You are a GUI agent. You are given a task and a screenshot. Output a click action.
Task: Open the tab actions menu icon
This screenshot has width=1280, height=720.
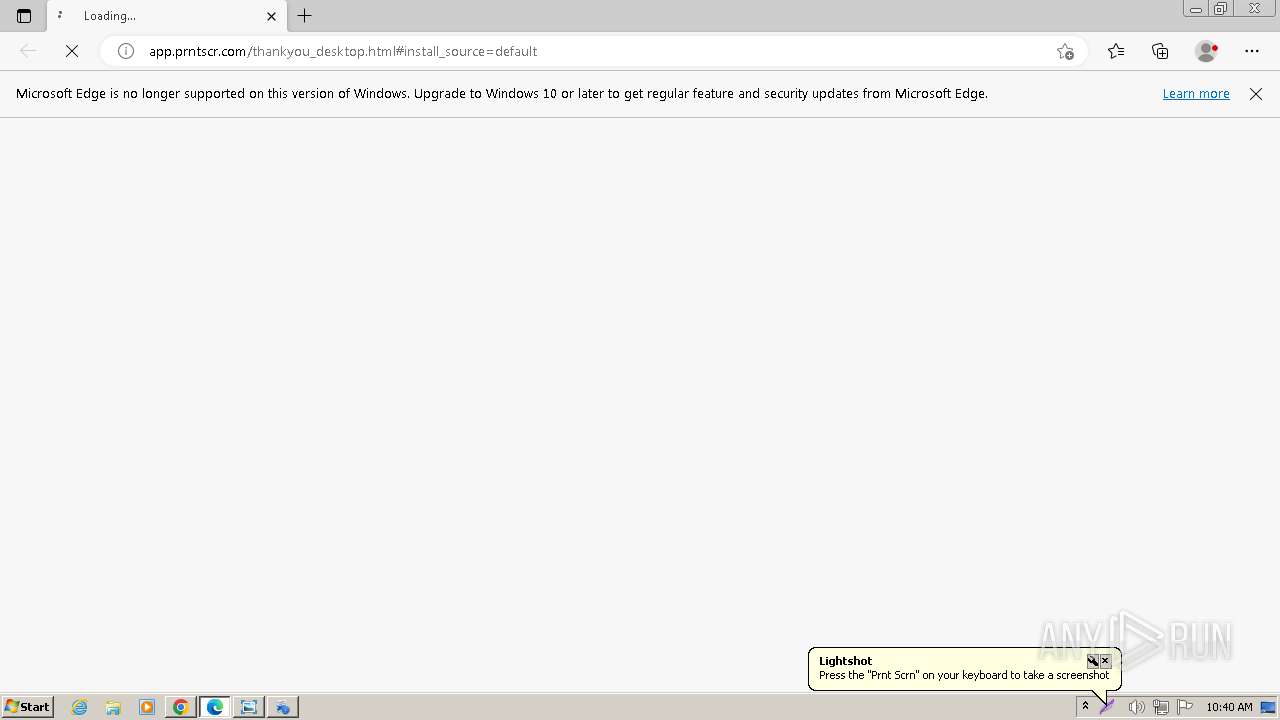[24, 16]
